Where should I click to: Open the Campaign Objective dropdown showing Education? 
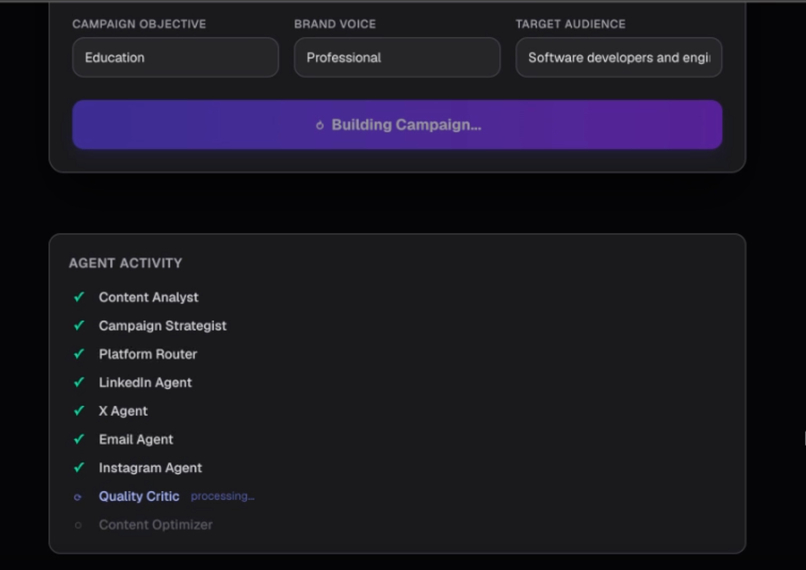coord(175,58)
